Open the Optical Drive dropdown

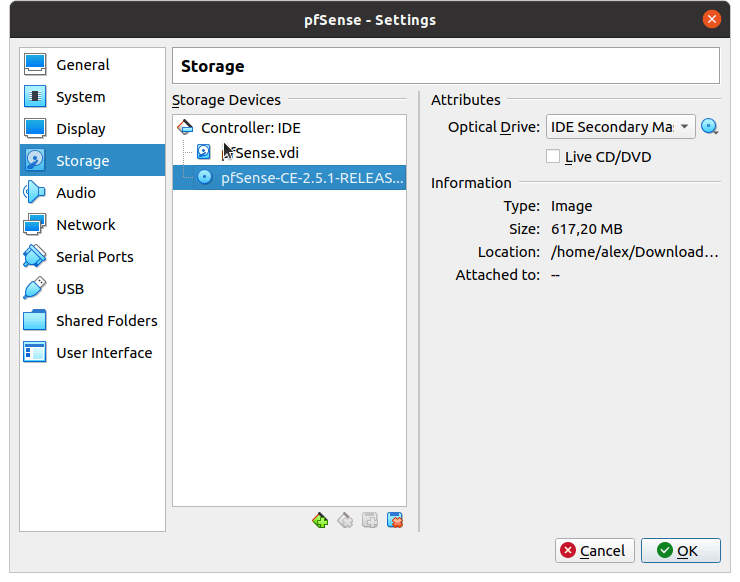pyautogui.click(x=620, y=127)
